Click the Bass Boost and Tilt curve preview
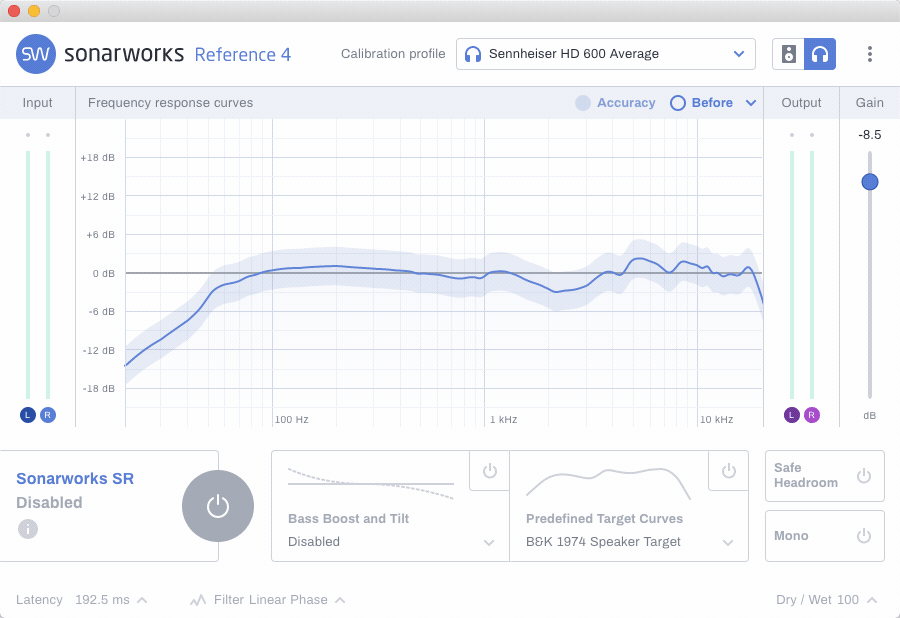Image resolution: width=900 pixels, height=618 pixels. [371, 484]
